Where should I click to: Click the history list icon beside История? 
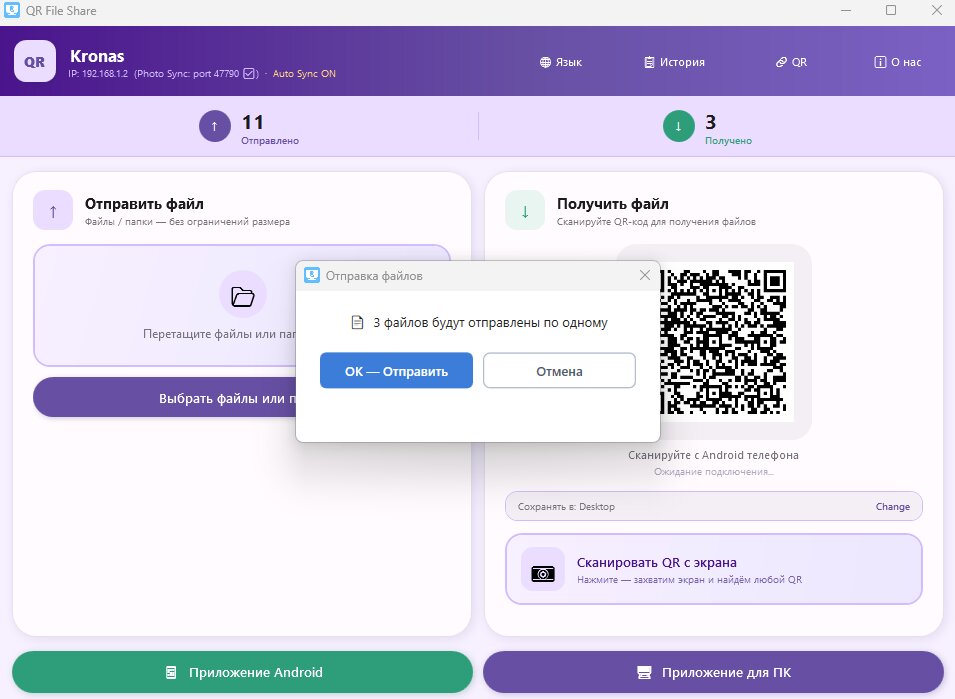(649, 62)
